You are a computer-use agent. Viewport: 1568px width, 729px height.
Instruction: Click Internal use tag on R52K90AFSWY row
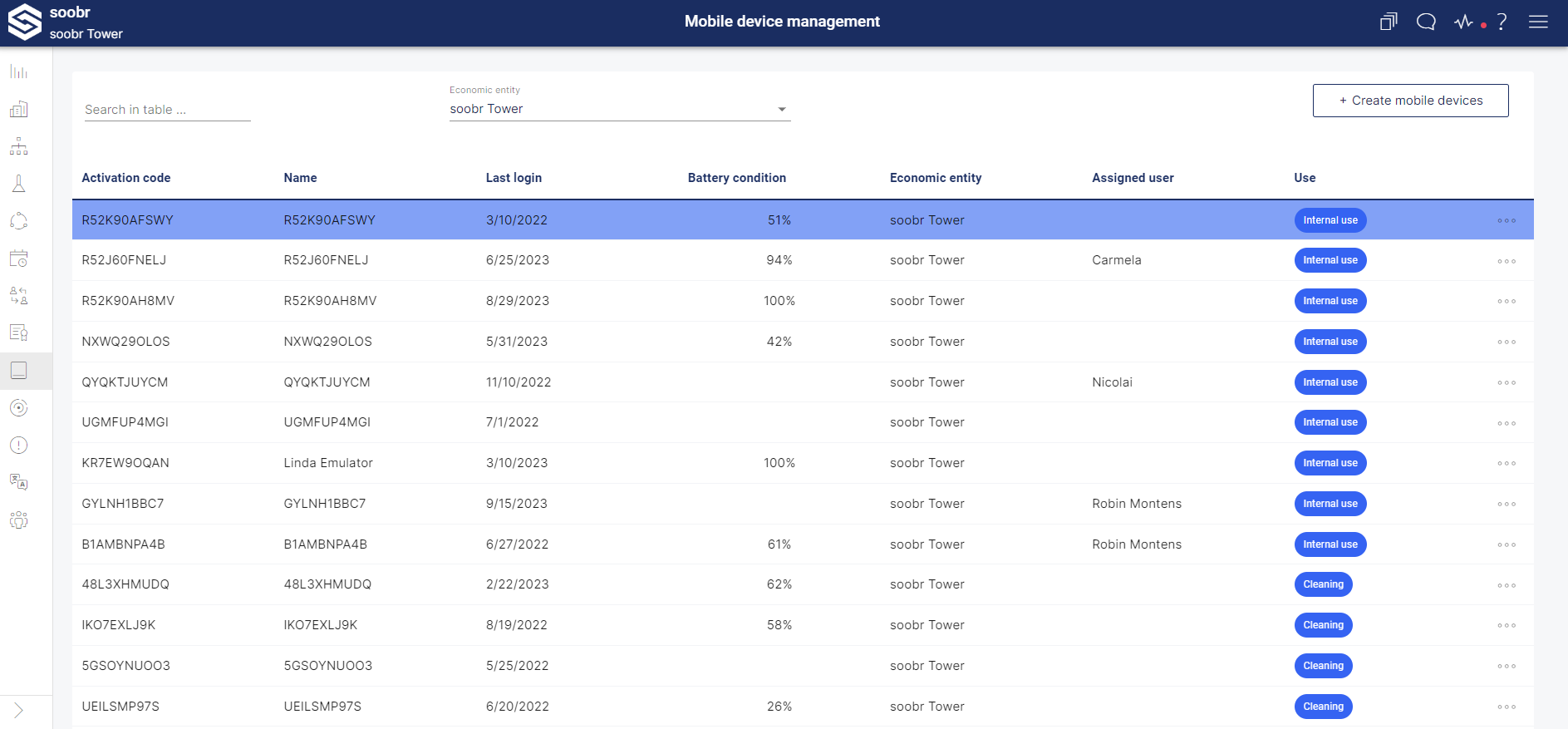(1330, 220)
